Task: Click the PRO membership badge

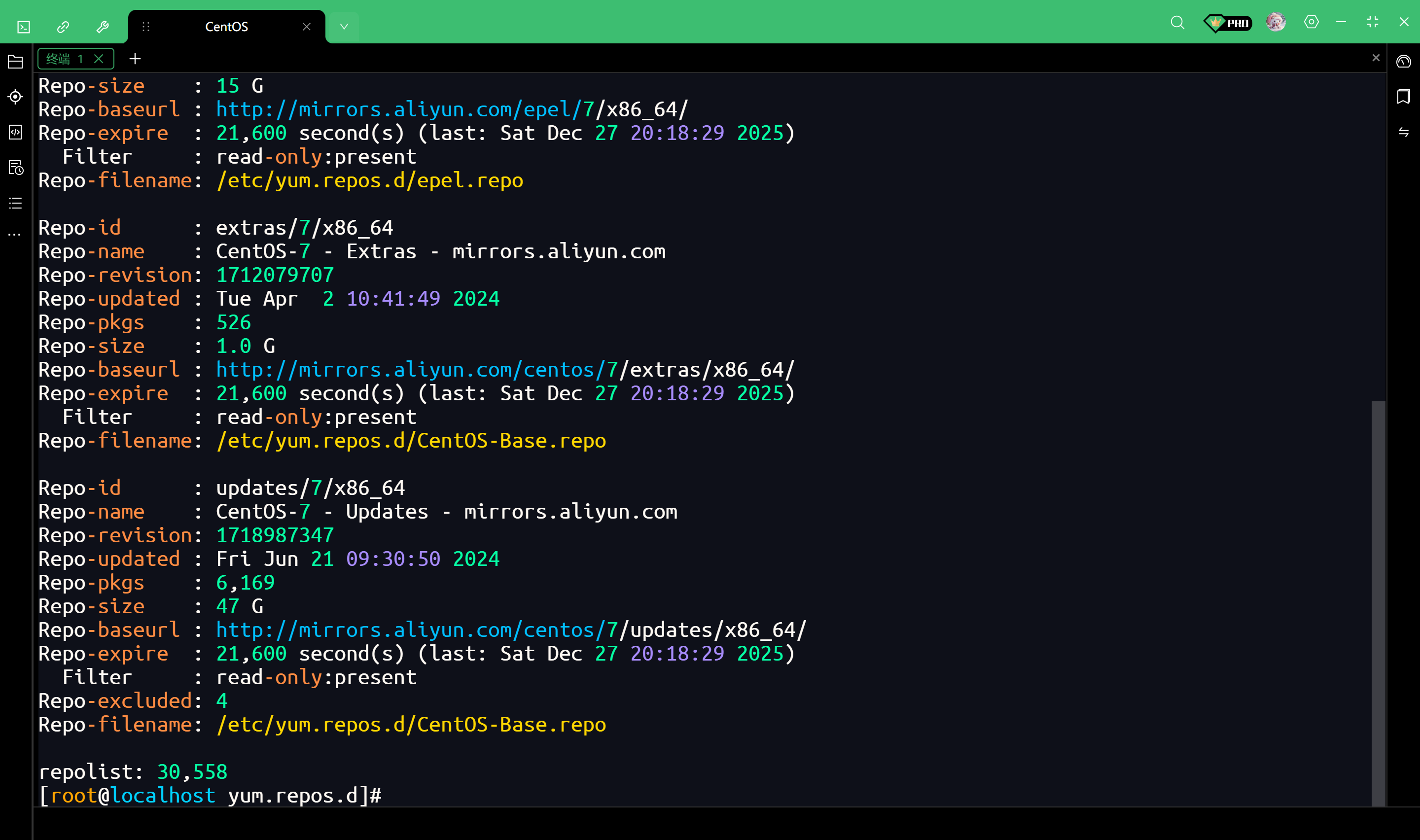Action: click(x=1227, y=23)
